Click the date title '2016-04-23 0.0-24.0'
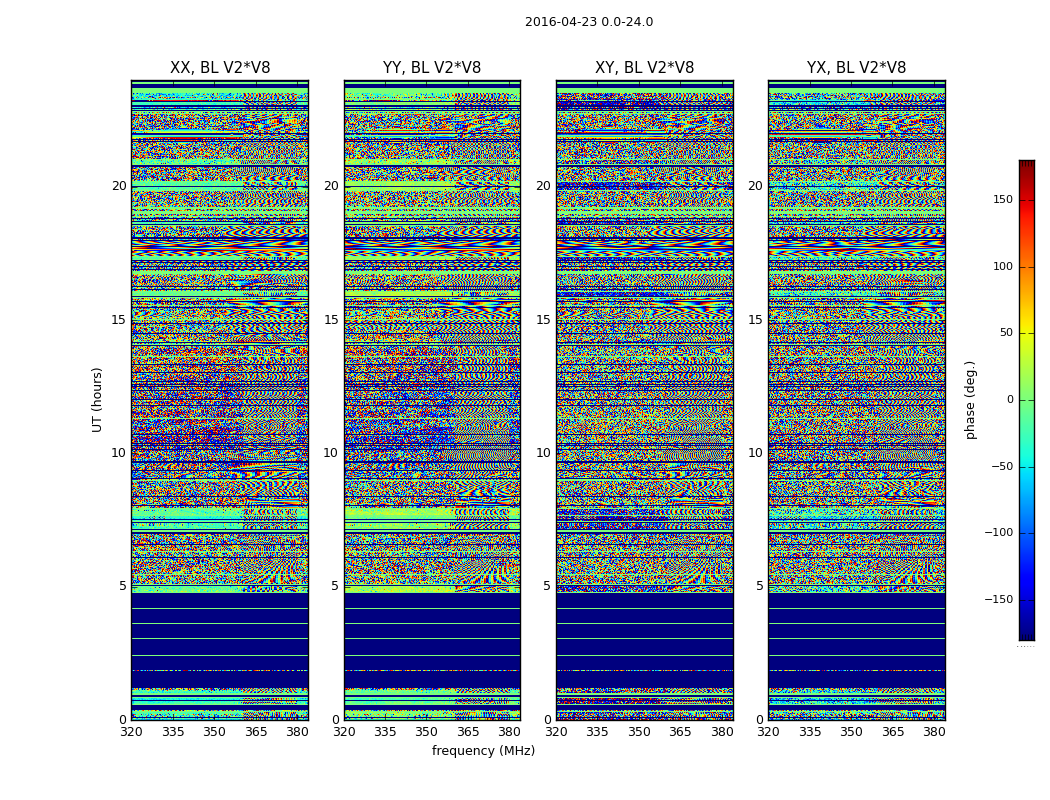The height and width of the screenshot is (800, 1050). 589,22
